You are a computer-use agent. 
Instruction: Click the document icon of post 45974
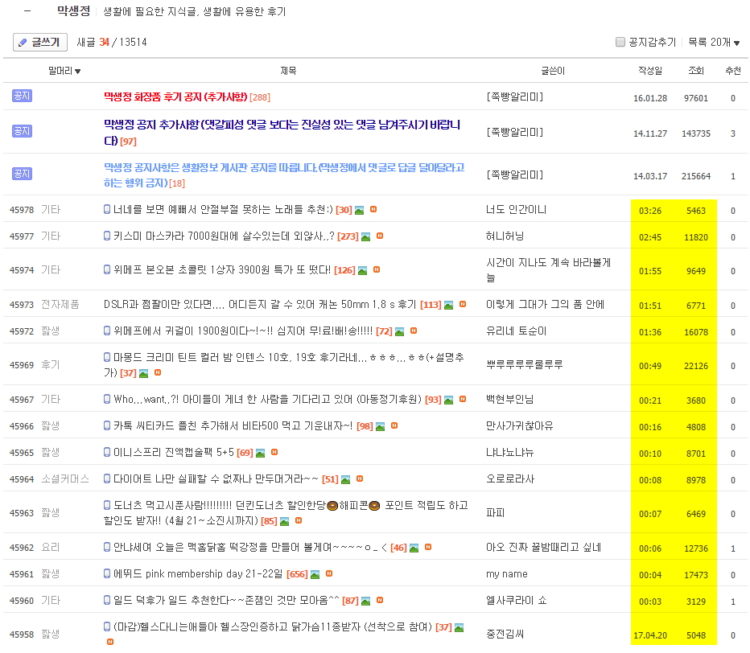[107, 269]
